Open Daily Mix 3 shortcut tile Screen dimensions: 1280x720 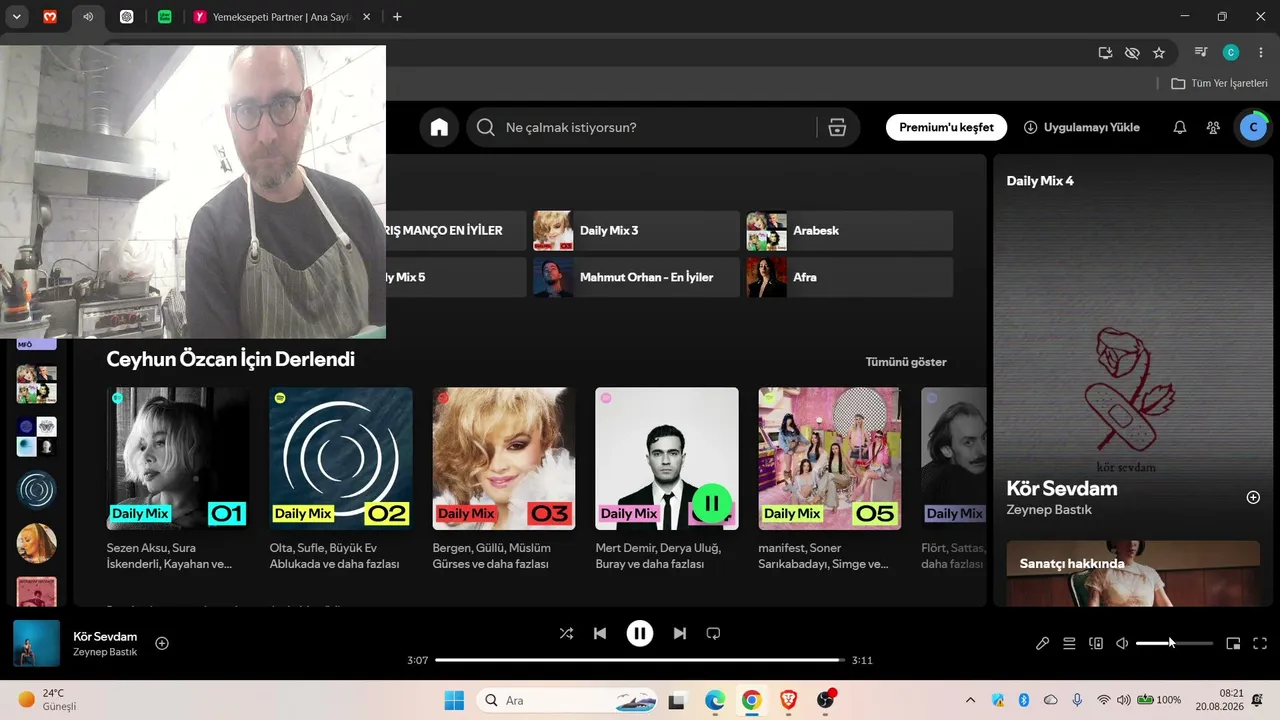(636, 230)
